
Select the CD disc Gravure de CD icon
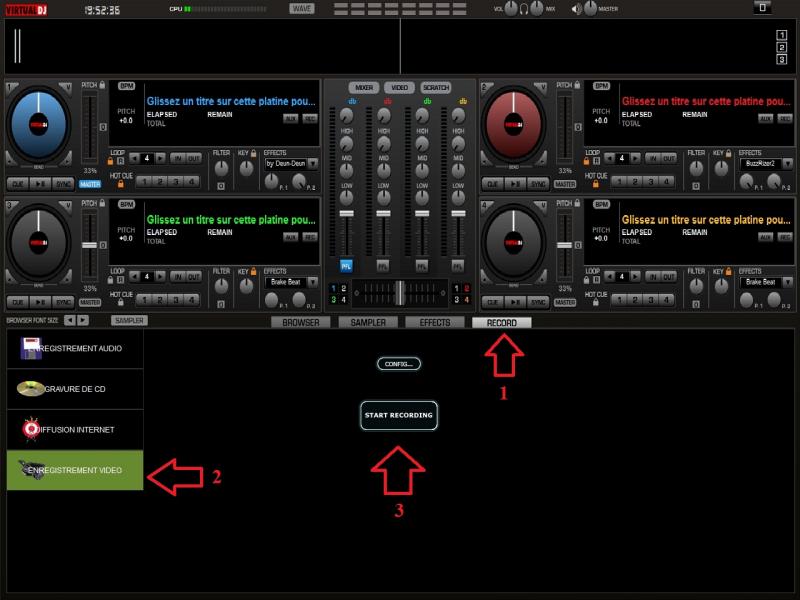pyautogui.click(x=30, y=389)
